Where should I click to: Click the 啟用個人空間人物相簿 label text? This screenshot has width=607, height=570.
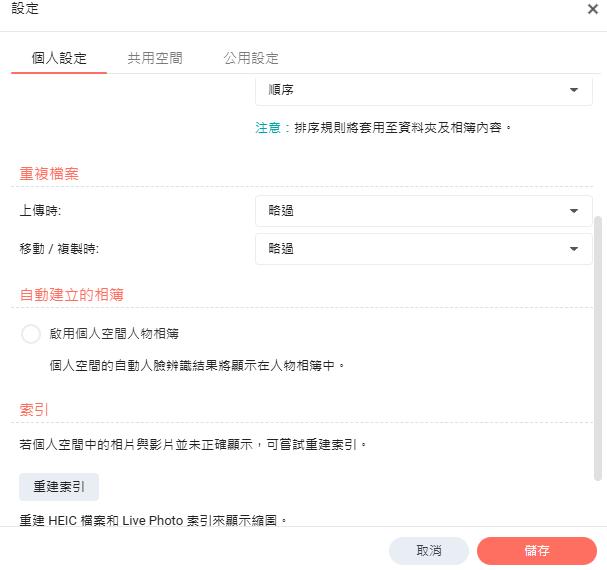tap(114, 333)
